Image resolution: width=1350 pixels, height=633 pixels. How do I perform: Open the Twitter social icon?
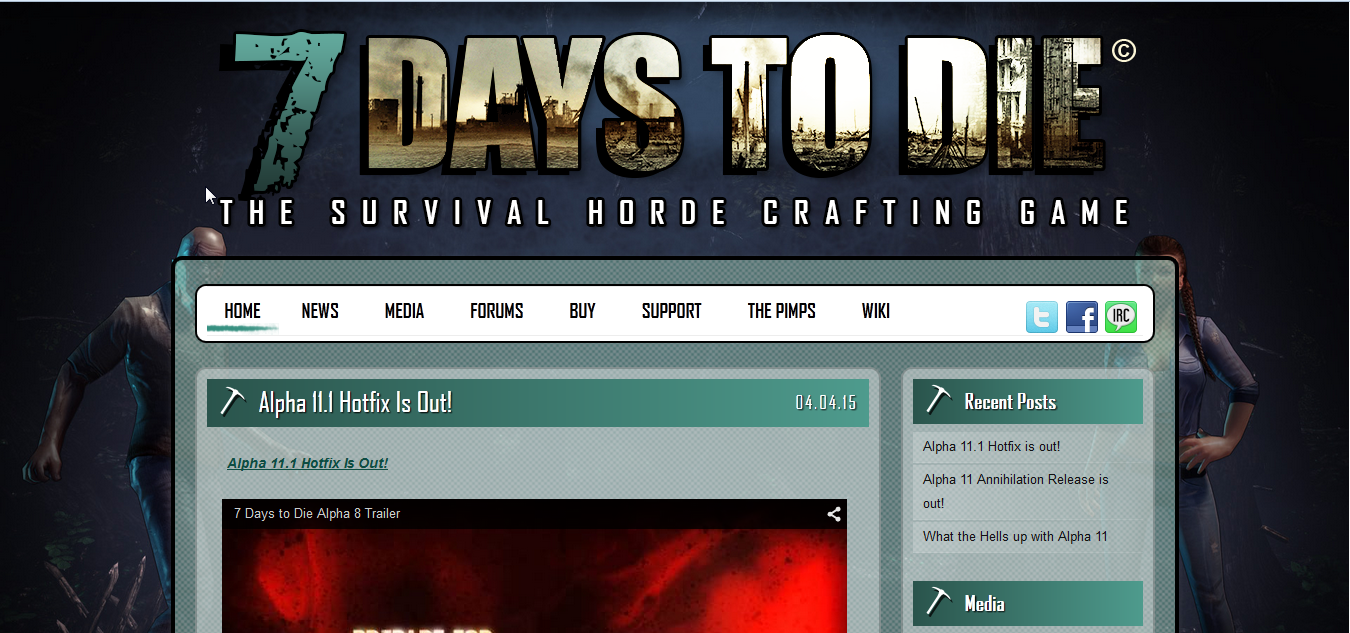pos(1041,317)
